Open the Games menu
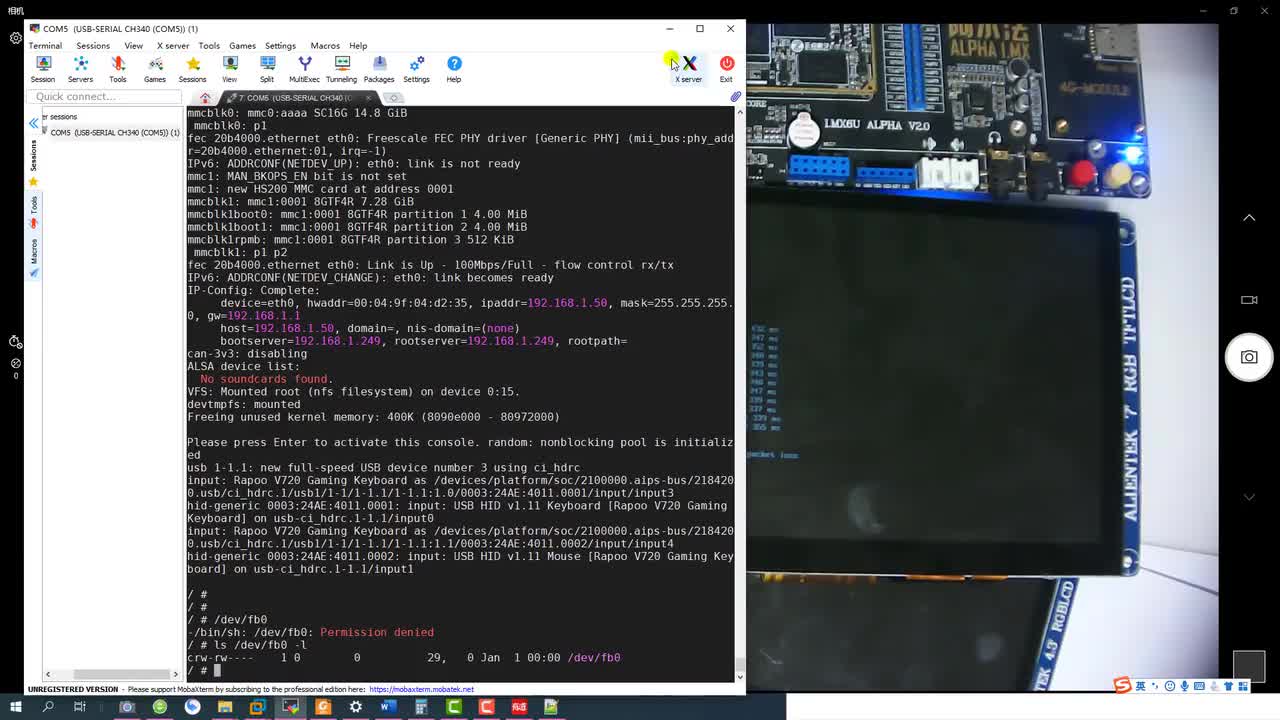Image resolution: width=1280 pixels, height=720 pixels. point(242,45)
